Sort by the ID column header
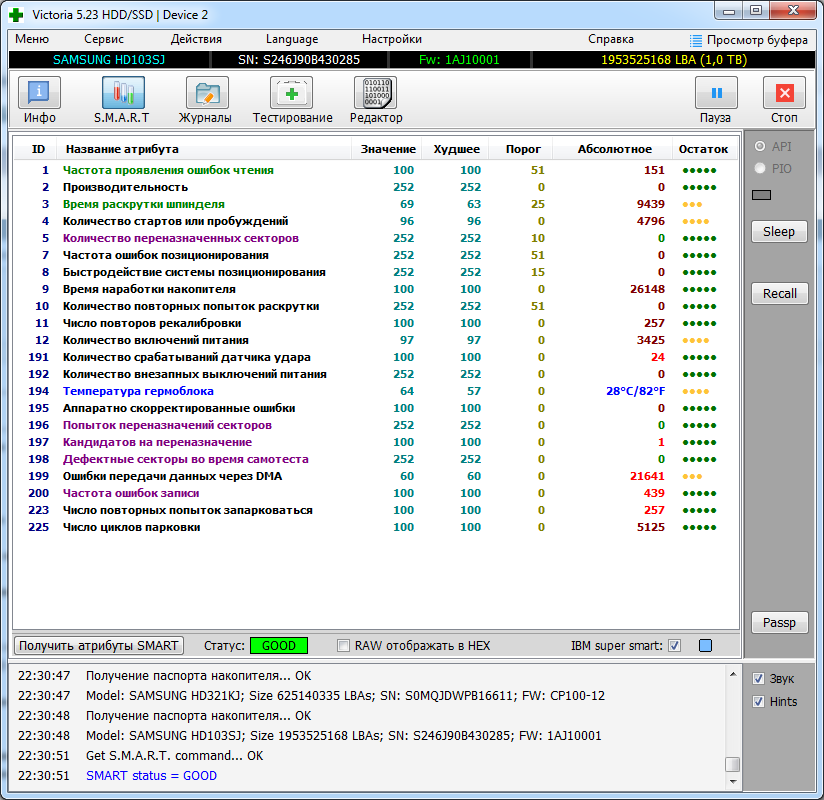 point(35,149)
